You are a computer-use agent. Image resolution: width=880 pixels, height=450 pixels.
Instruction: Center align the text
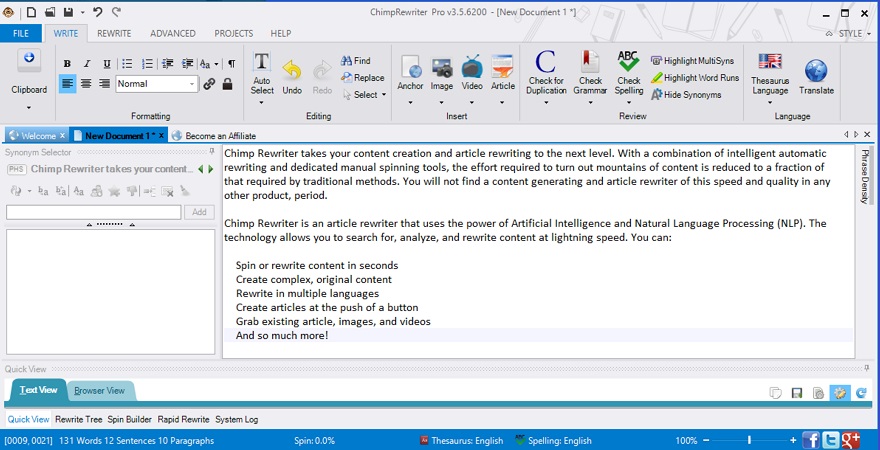86,84
